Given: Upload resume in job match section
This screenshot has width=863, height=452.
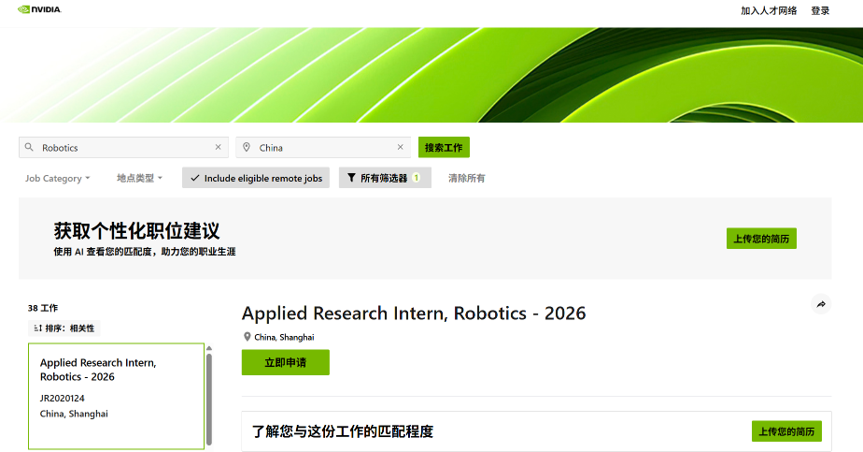Looking at the screenshot, I should [x=786, y=431].
